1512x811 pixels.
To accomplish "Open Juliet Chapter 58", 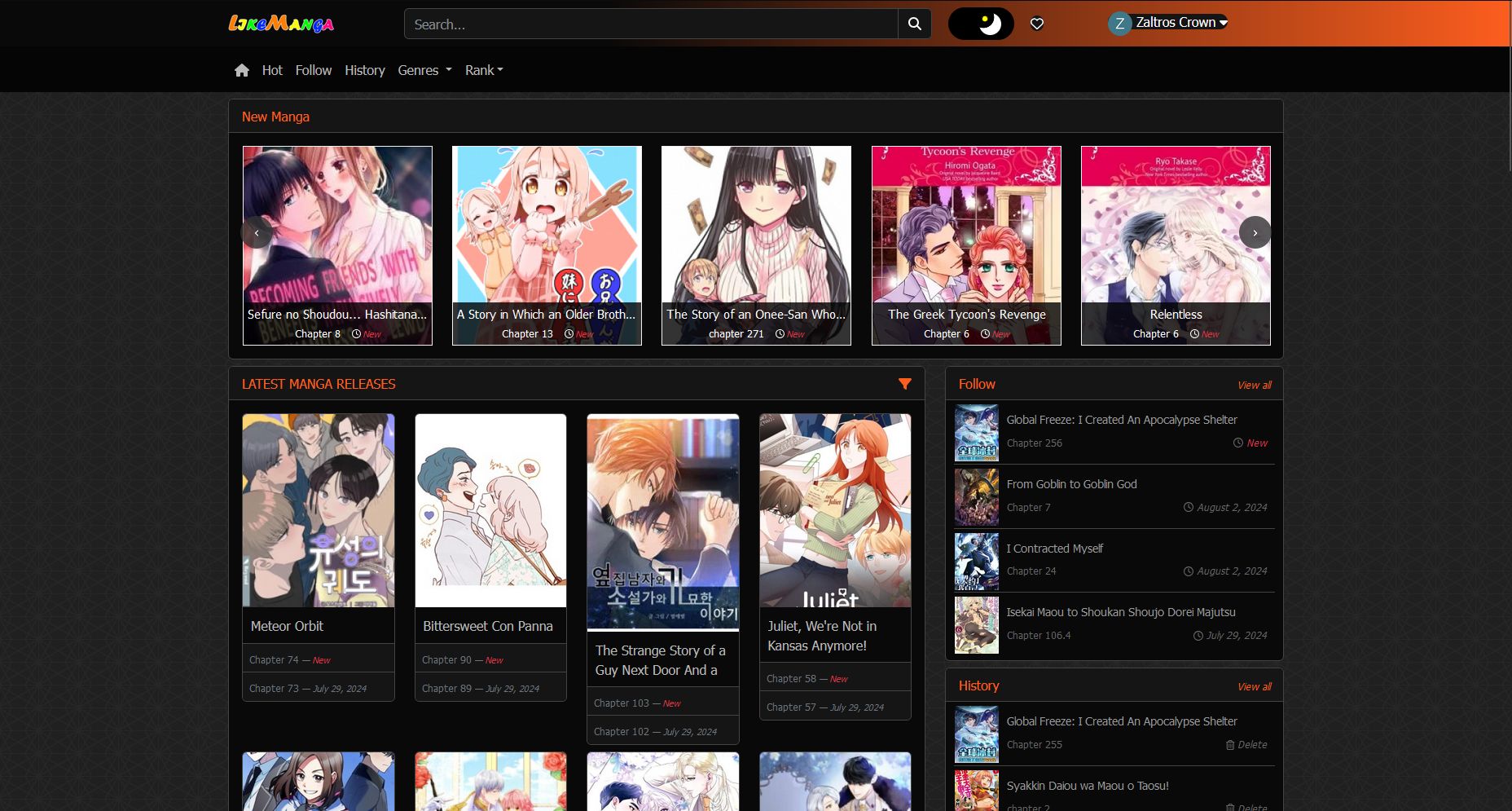I will (x=791, y=678).
